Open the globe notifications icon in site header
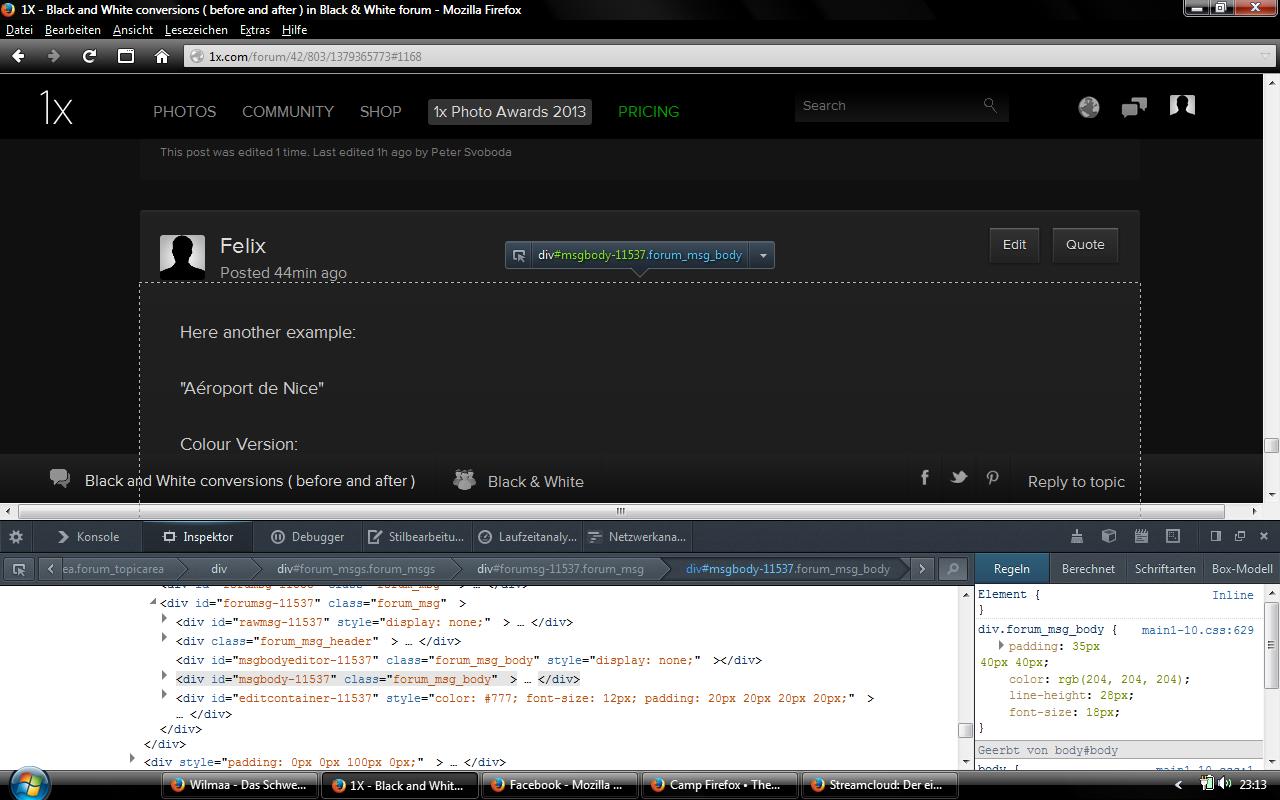 click(x=1089, y=107)
